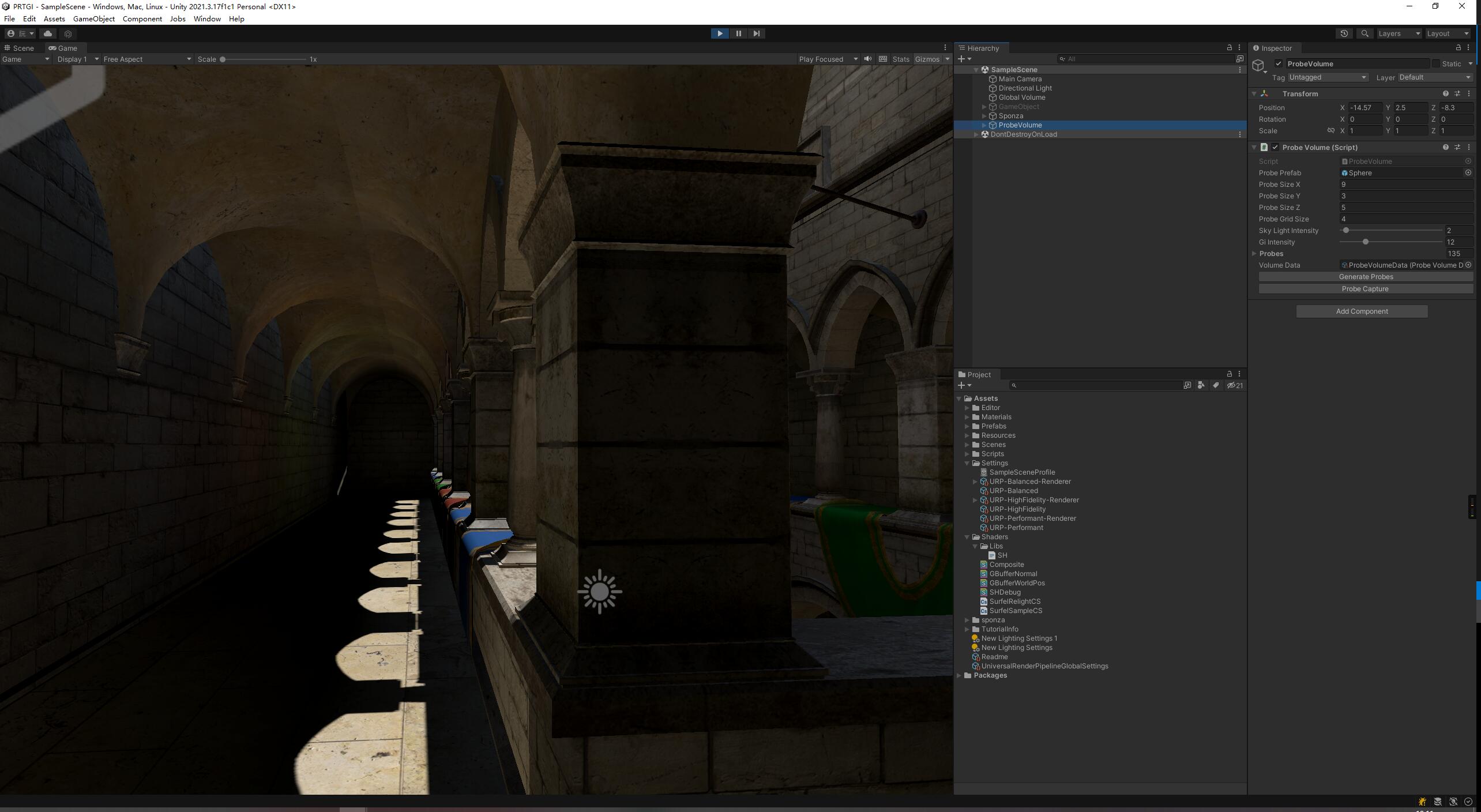Toggle the ProbeVolume active checkbox
This screenshot has height=812, width=1481.
pos(1279,63)
